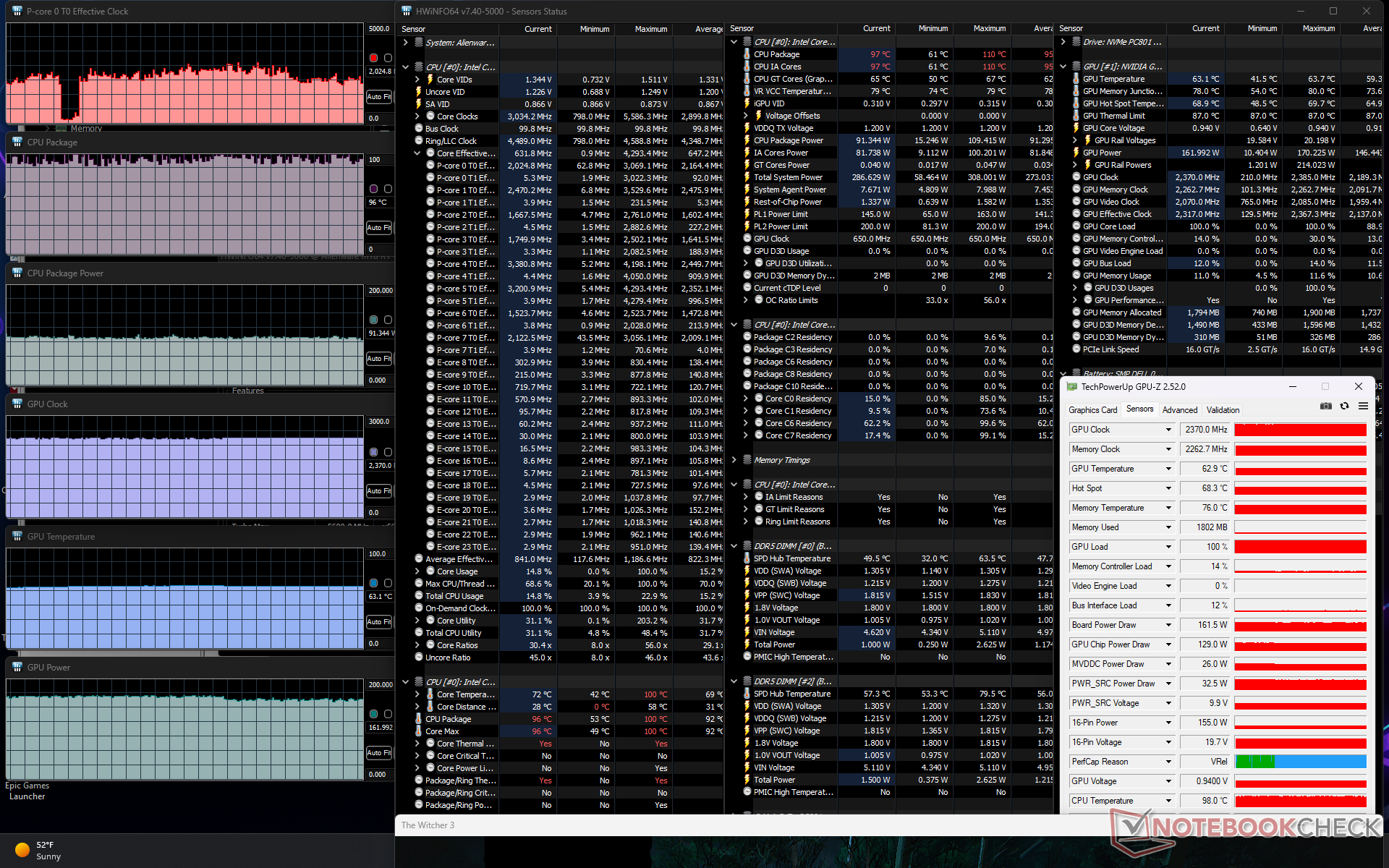
Task: Click the GPU-Z refresh icon
Action: pos(1344,407)
